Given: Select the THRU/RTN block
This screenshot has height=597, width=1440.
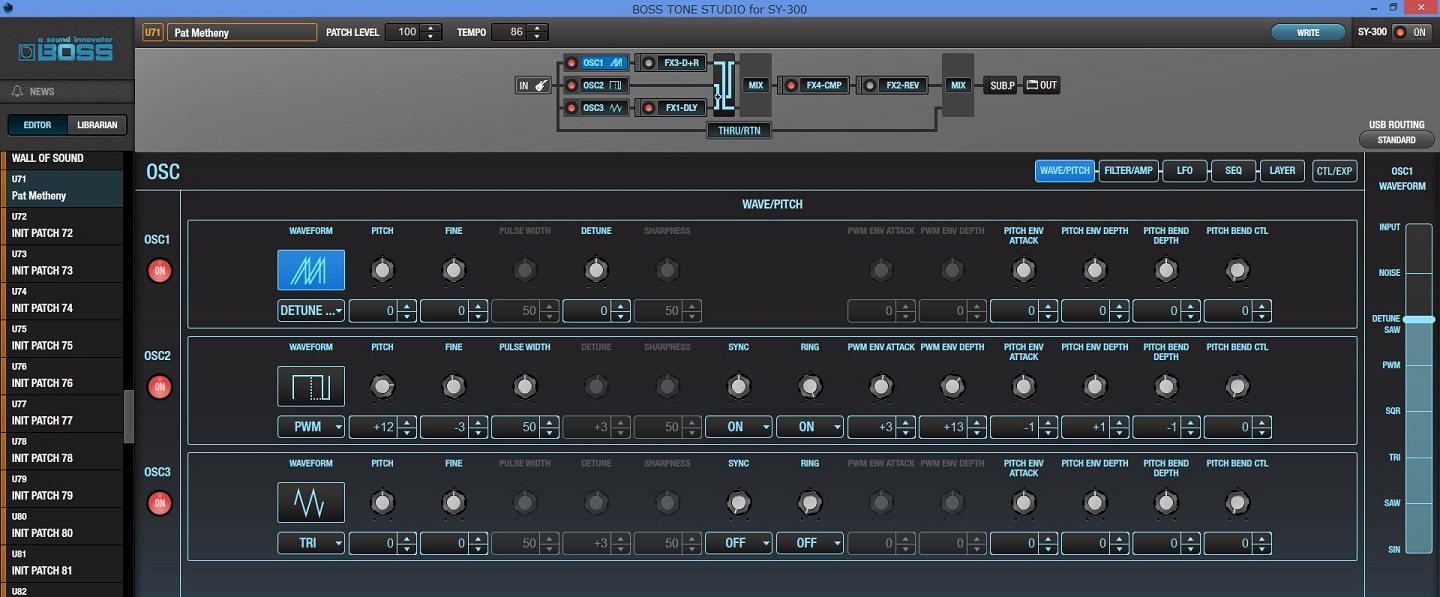Looking at the screenshot, I should point(739,130).
